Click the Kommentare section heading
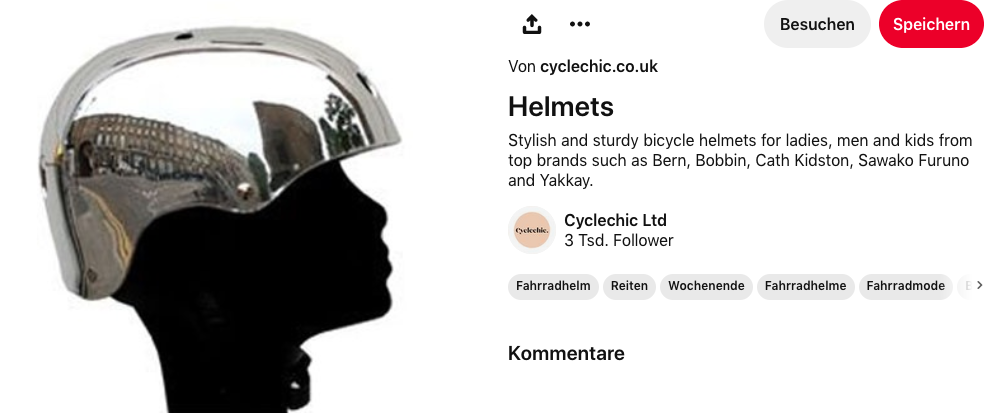Image resolution: width=1002 pixels, height=413 pixels. [x=566, y=353]
